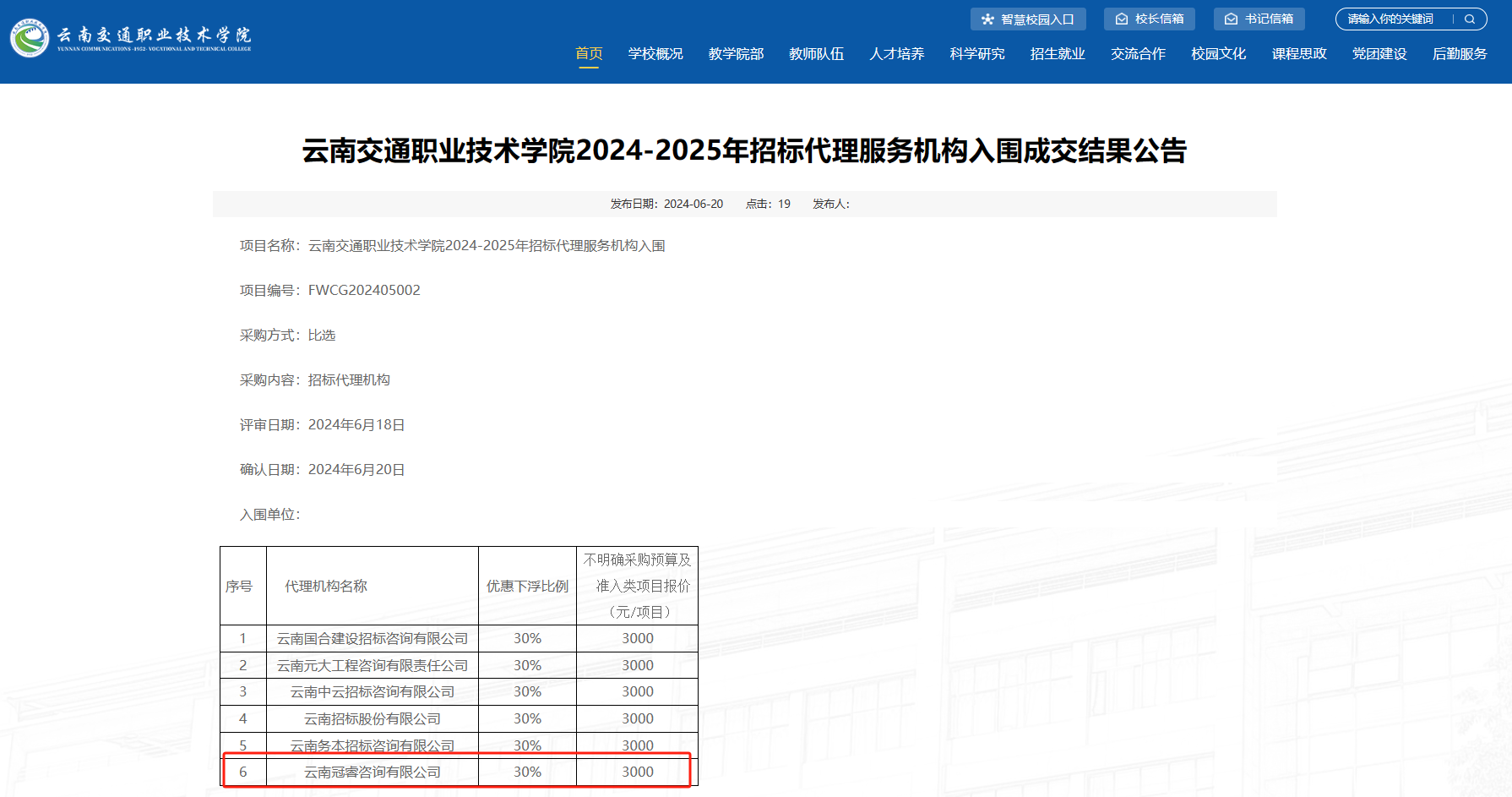Viewport: 1512px width, 797px height.
Task: Open 科学研究 navigation menu
Action: (x=977, y=54)
